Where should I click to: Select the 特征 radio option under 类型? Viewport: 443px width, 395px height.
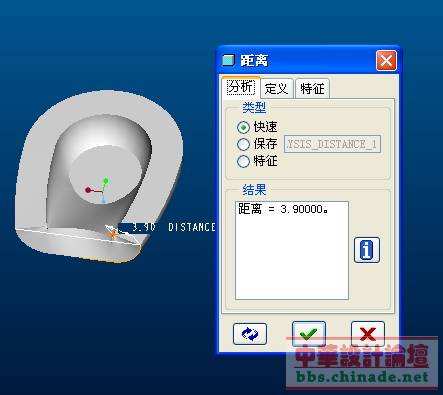point(257,161)
